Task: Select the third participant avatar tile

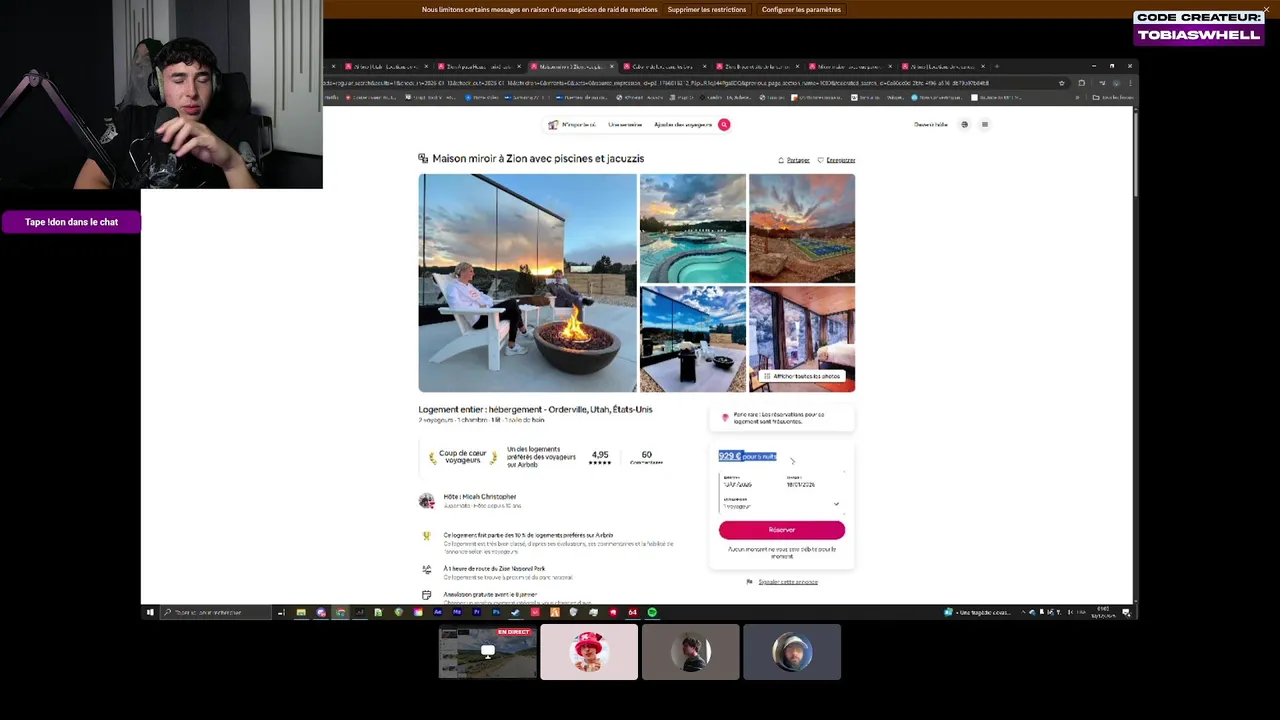Action: coord(691,652)
